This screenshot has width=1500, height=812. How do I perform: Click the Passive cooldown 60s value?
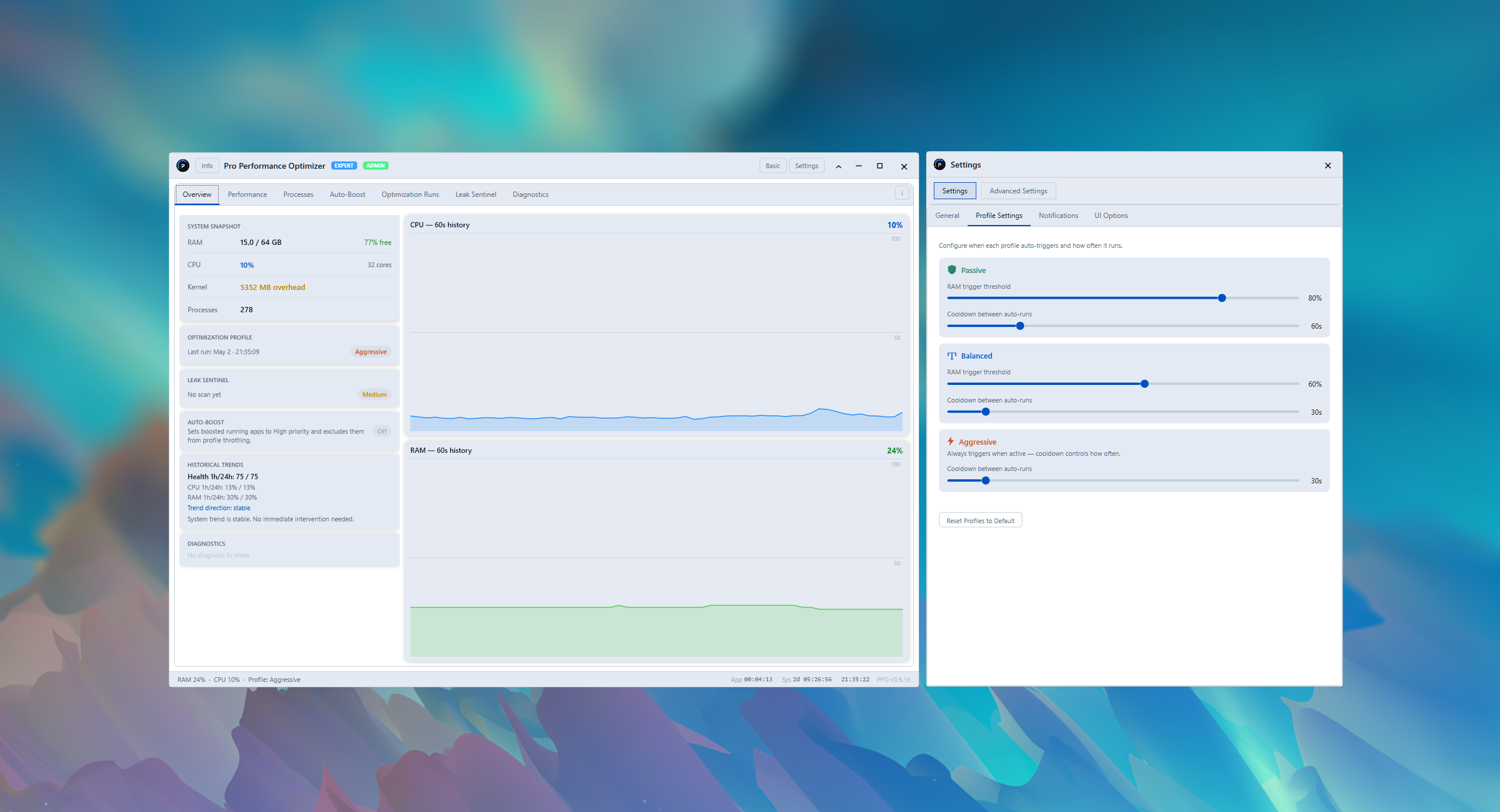point(1316,326)
